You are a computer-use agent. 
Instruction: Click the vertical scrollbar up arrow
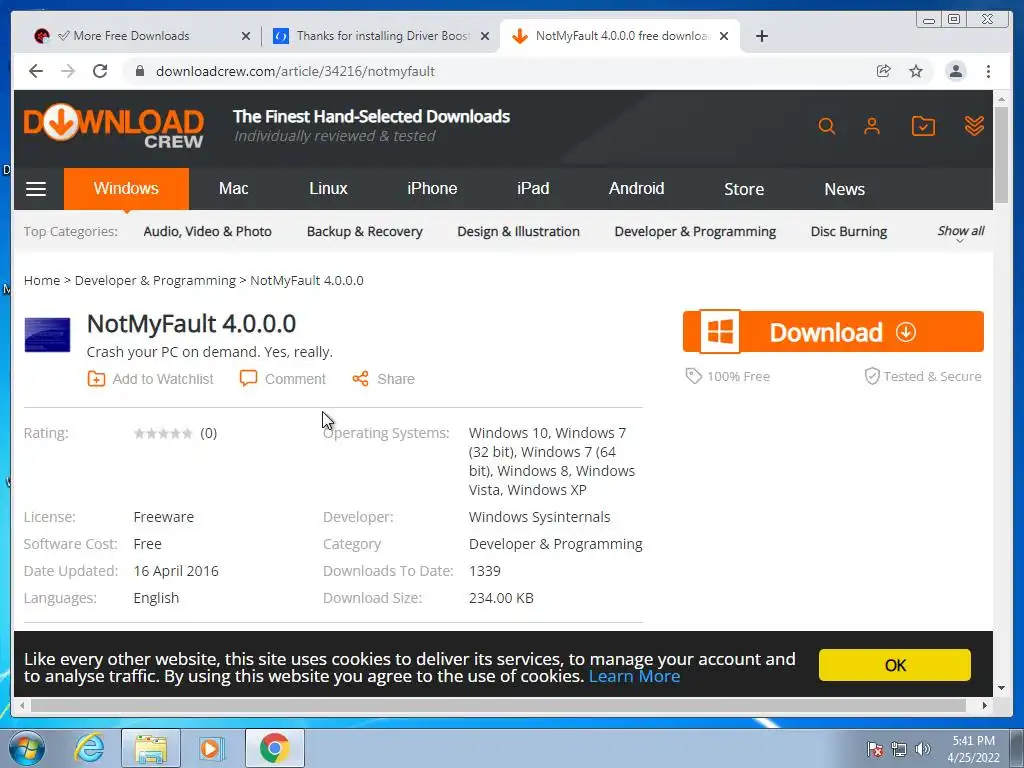[x=1001, y=99]
